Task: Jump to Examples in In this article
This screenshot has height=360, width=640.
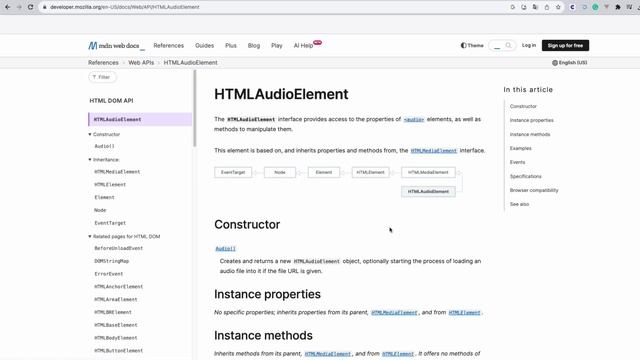Action: (520, 148)
